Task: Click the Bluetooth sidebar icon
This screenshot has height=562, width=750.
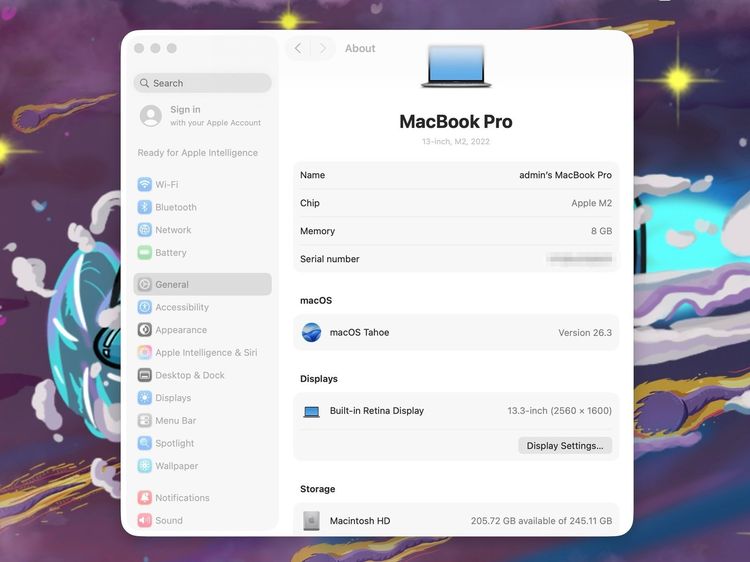Action: click(x=144, y=207)
